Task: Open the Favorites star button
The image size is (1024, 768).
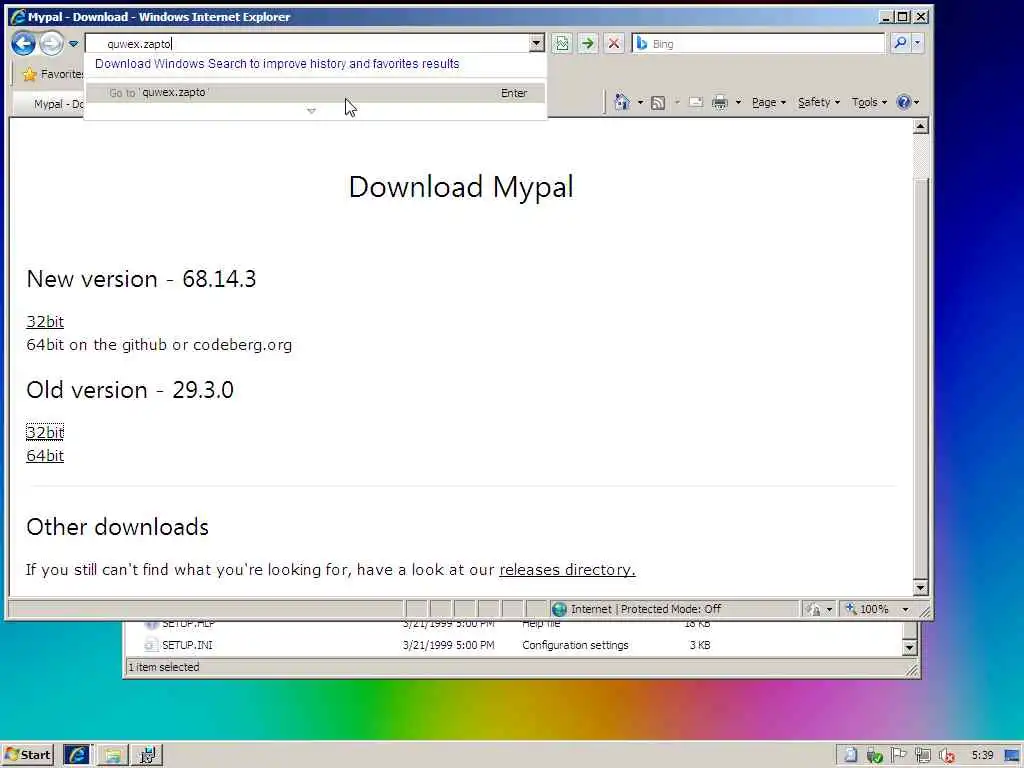Action: 52,74
